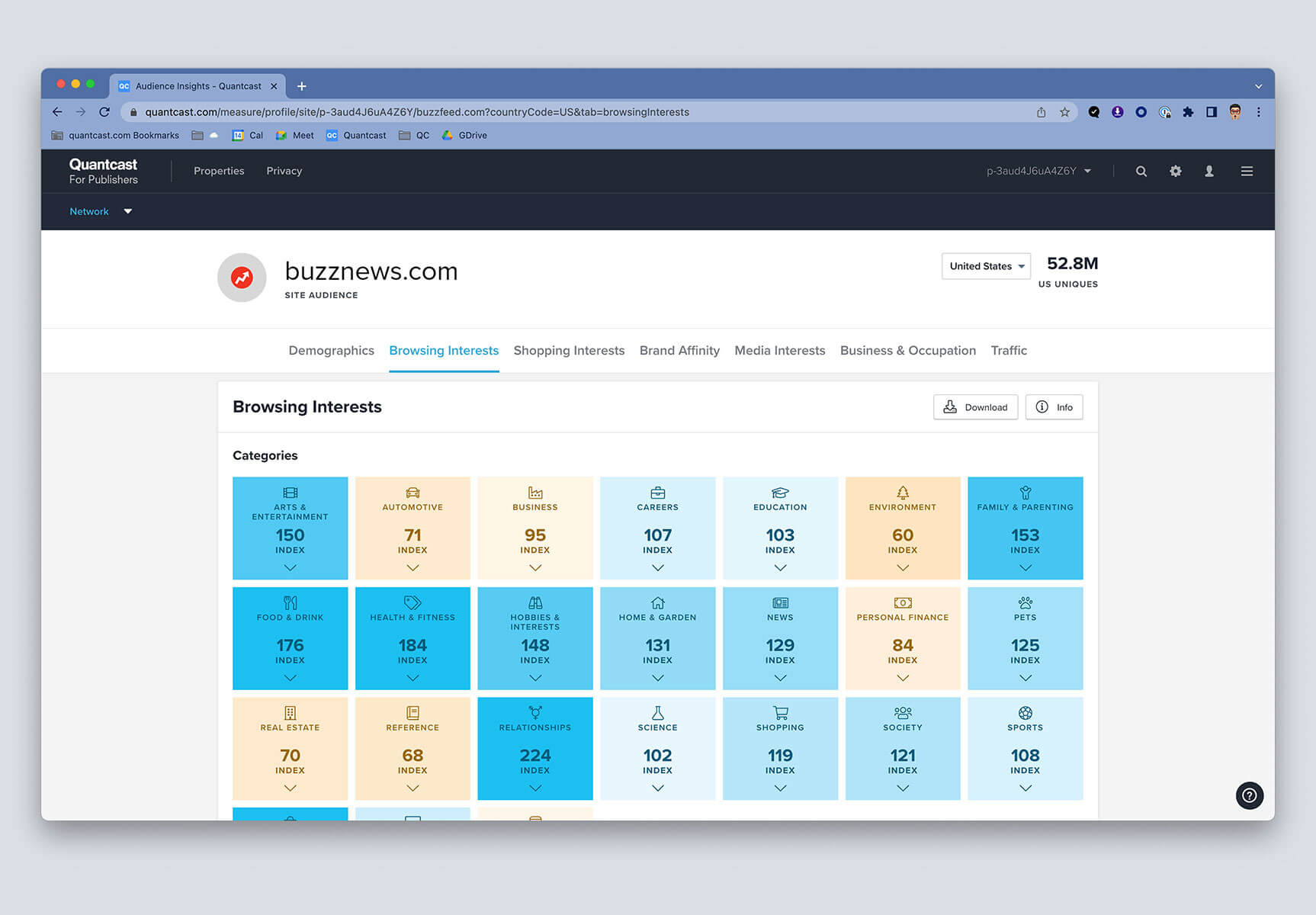Switch to Business & Occupation tab
This screenshot has width=1316, height=915.
tap(907, 350)
